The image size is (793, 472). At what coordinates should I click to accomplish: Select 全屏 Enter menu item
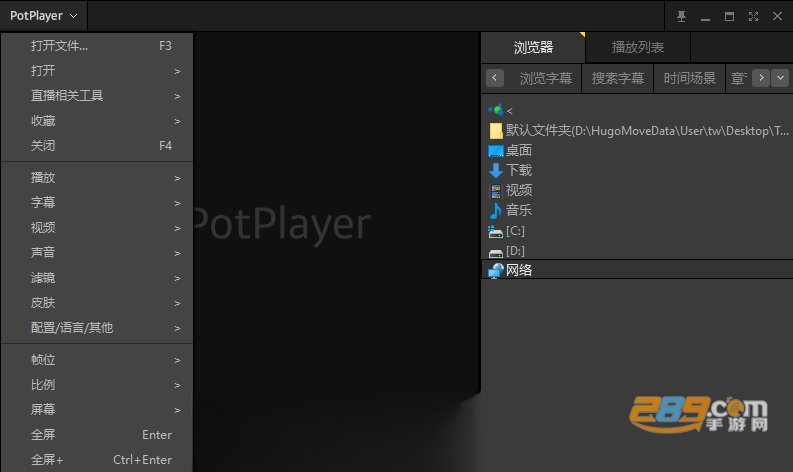(97, 435)
